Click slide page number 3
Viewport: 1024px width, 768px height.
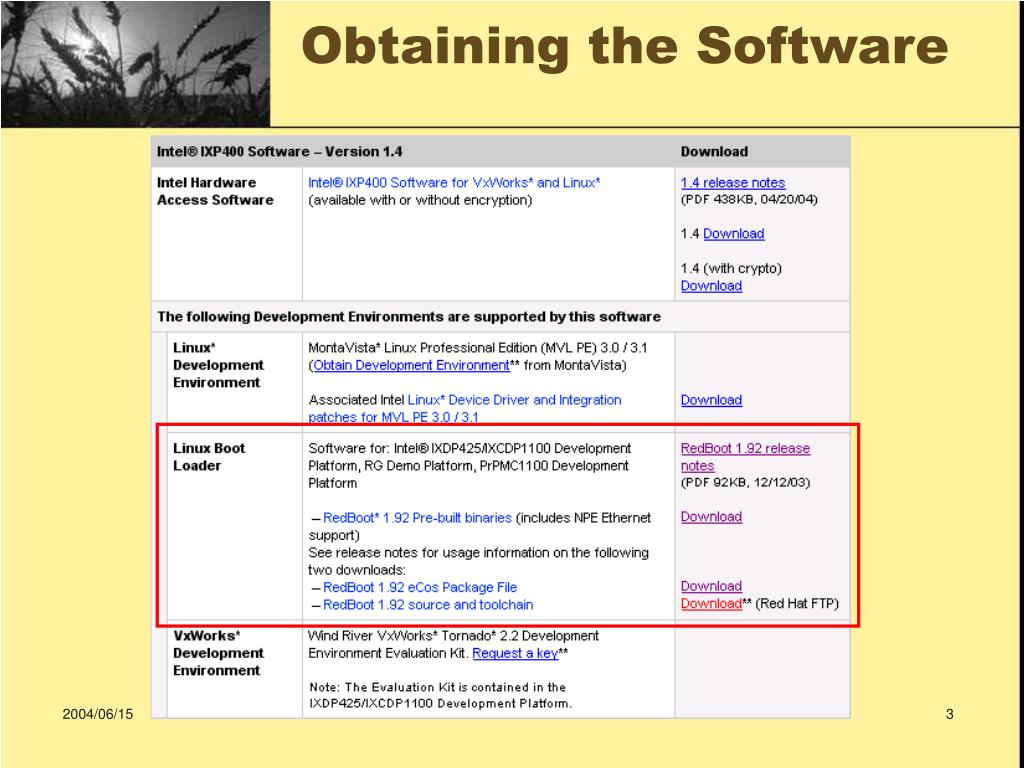pyautogui.click(x=950, y=714)
